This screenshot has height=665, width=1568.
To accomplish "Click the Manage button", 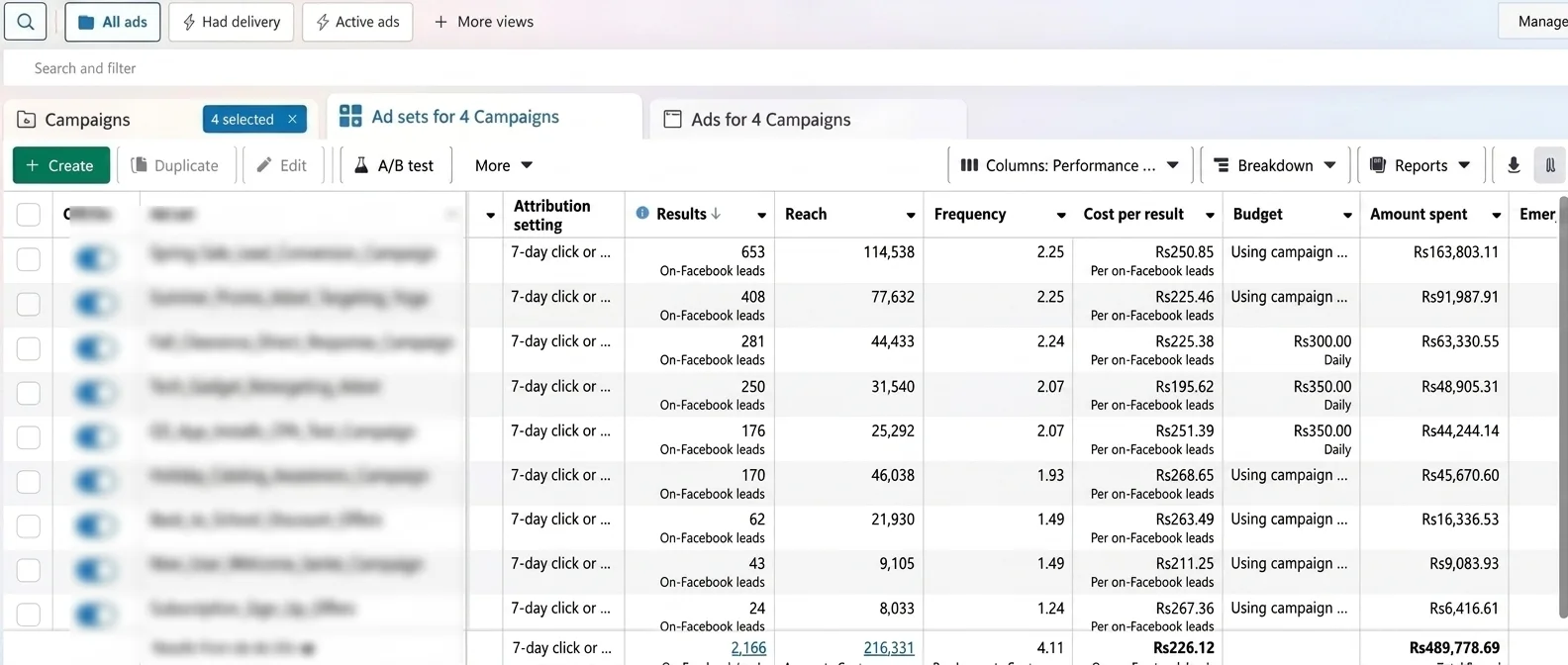I will pos(1534,21).
